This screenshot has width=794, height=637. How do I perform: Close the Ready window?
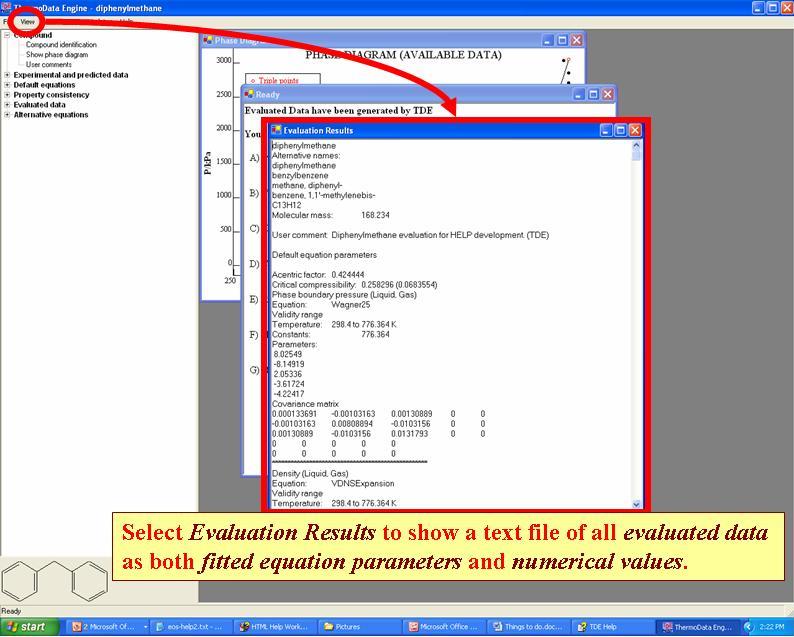(x=607, y=94)
